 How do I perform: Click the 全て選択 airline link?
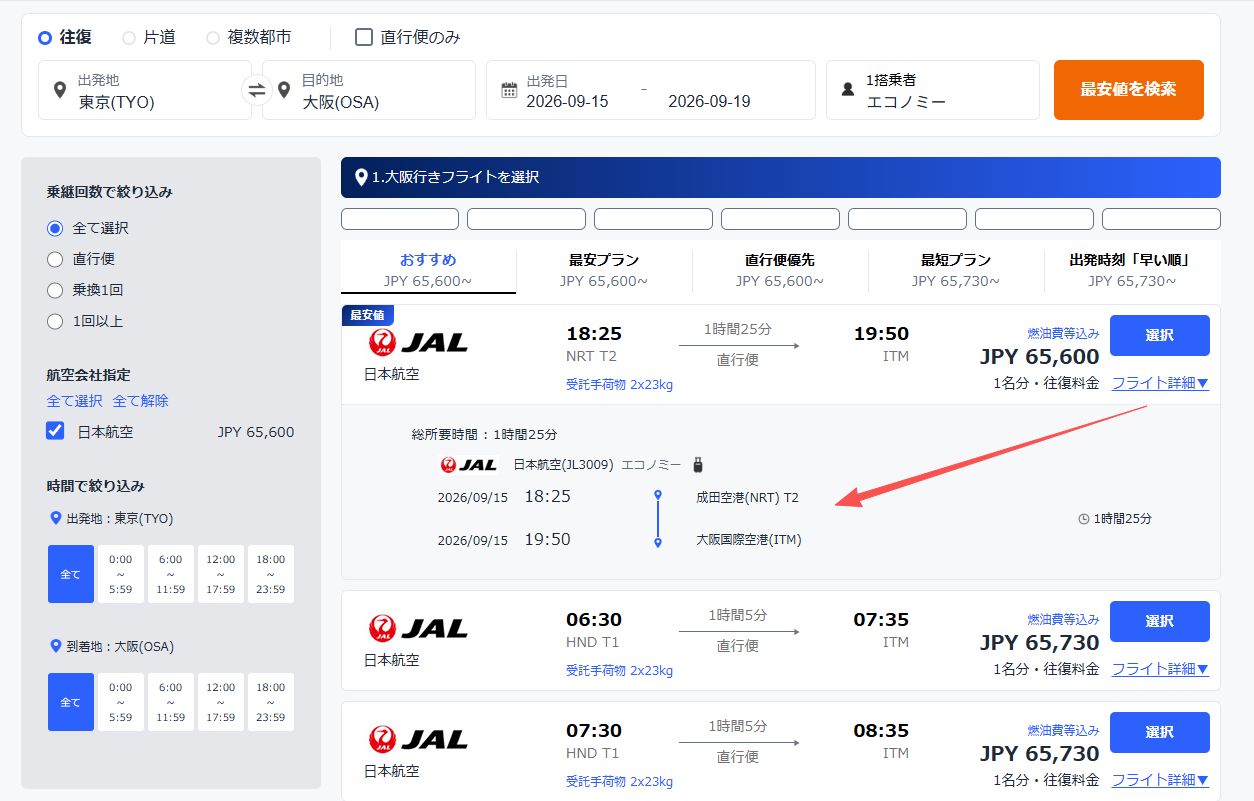(x=74, y=400)
